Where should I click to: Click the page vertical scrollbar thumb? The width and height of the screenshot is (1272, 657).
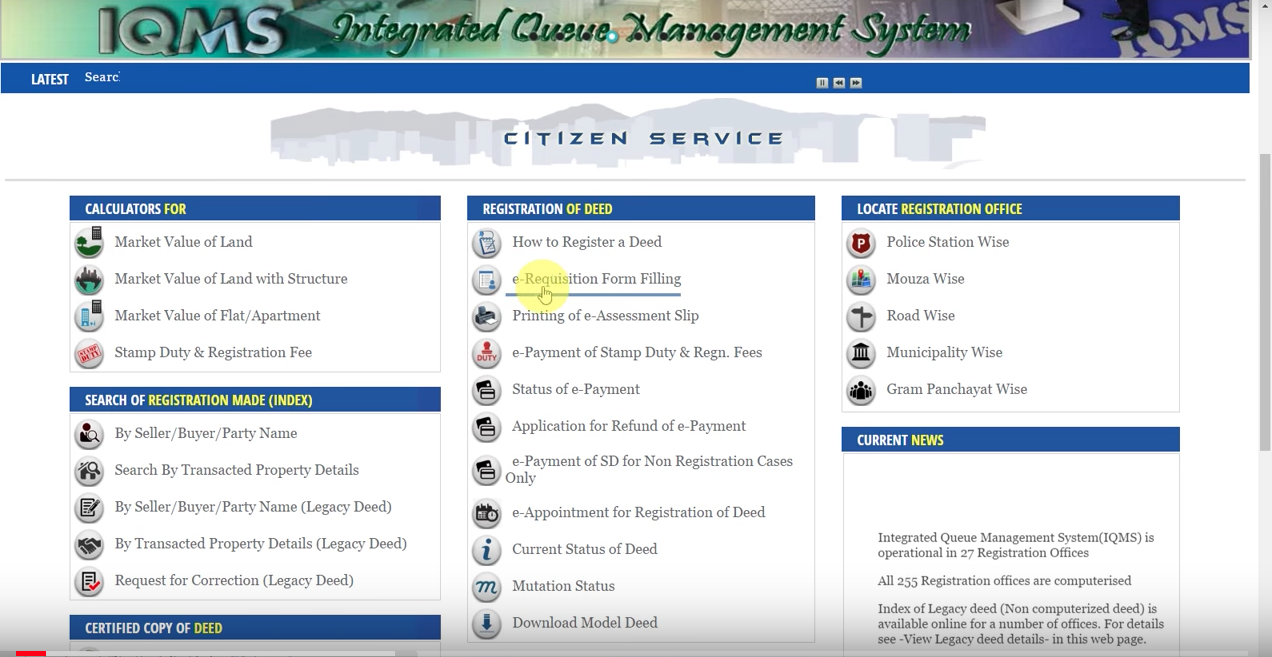tap(1264, 302)
